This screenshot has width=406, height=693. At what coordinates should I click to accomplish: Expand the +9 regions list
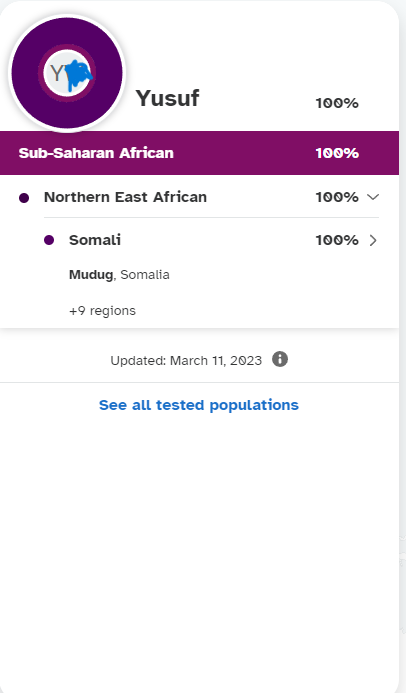click(x=102, y=311)
